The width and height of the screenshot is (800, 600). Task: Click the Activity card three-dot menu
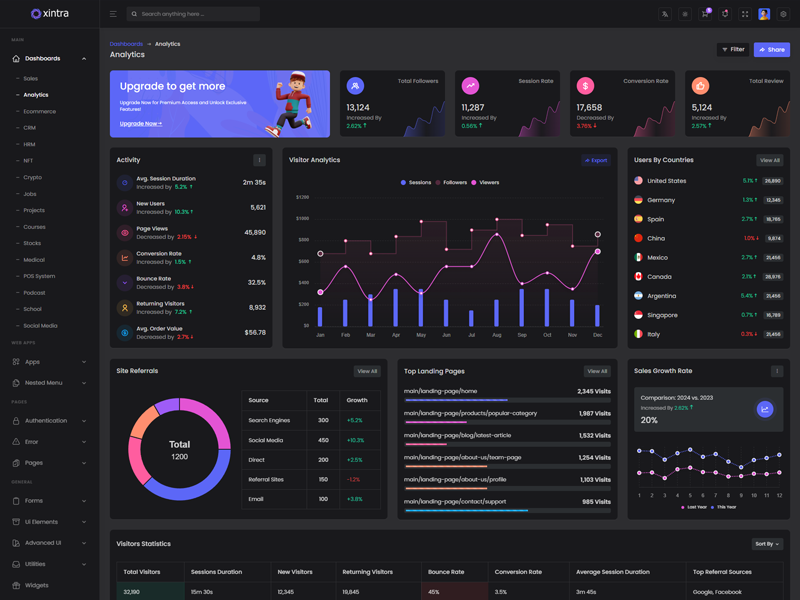click(x=259, y=160)
